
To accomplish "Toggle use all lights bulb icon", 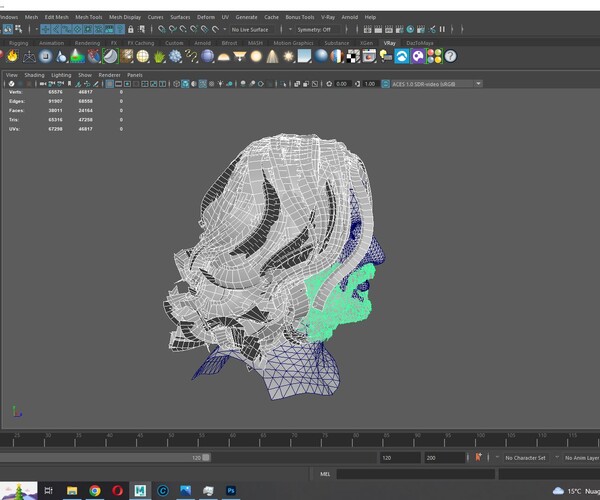I will (220, 84).
